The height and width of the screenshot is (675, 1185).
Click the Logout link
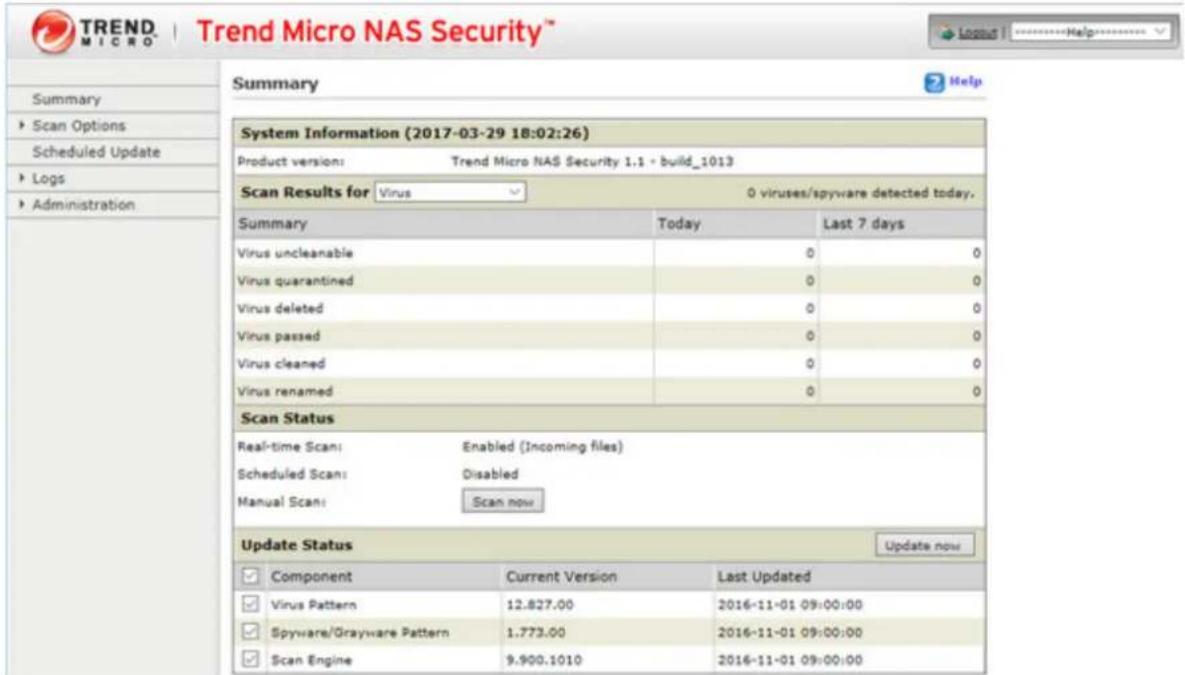977,33
